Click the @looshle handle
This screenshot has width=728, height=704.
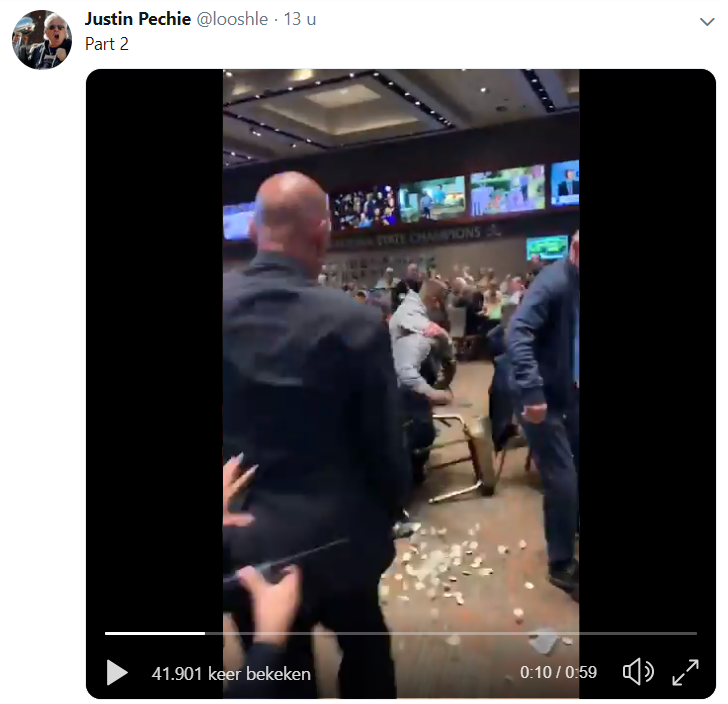coord(230,19)
